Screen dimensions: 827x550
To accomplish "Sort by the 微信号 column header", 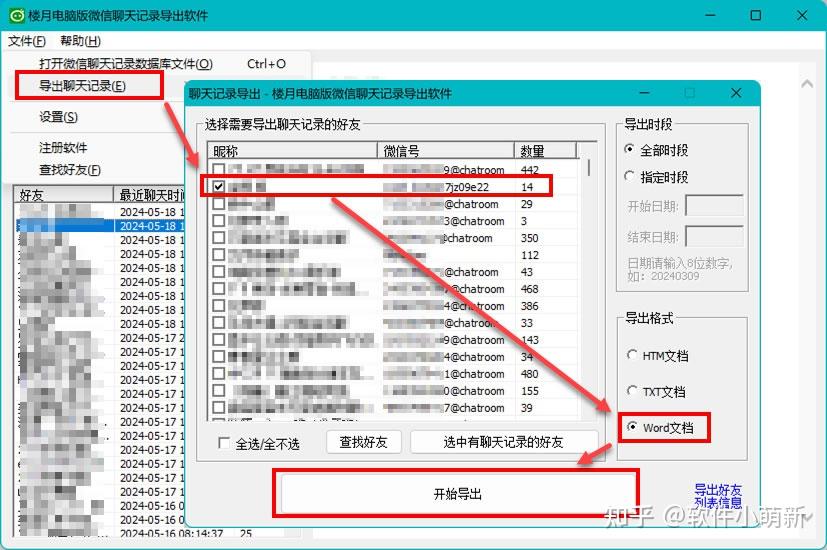I will point(446,151).
